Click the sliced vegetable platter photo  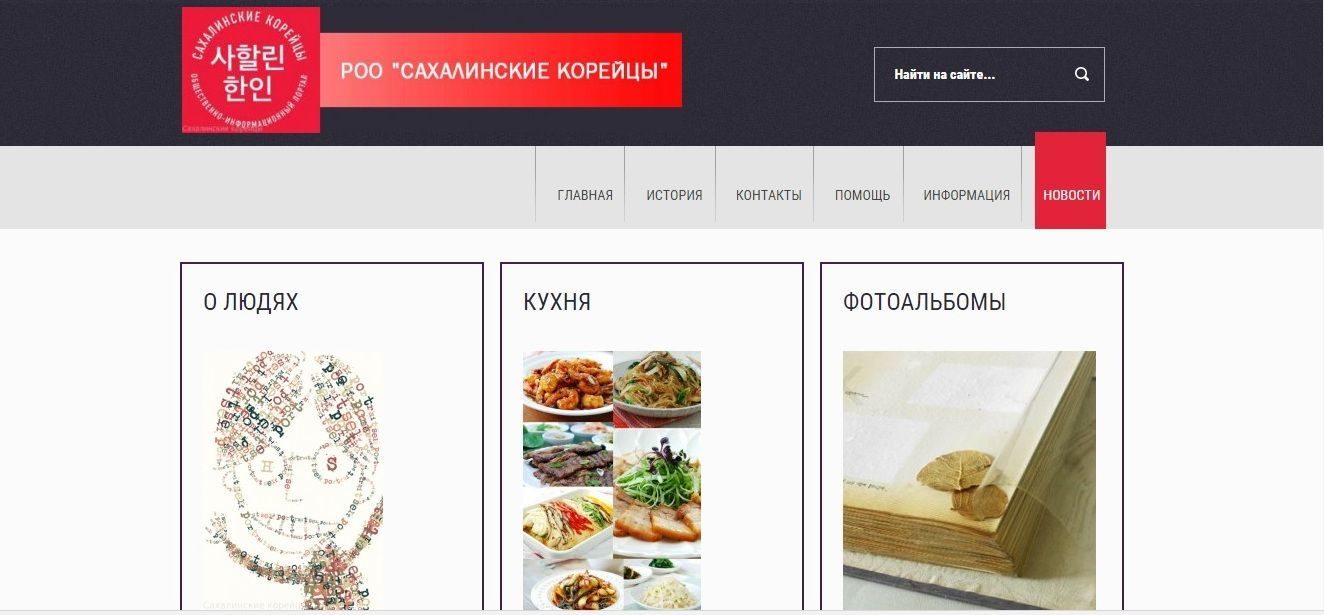[x=567, y=525]
